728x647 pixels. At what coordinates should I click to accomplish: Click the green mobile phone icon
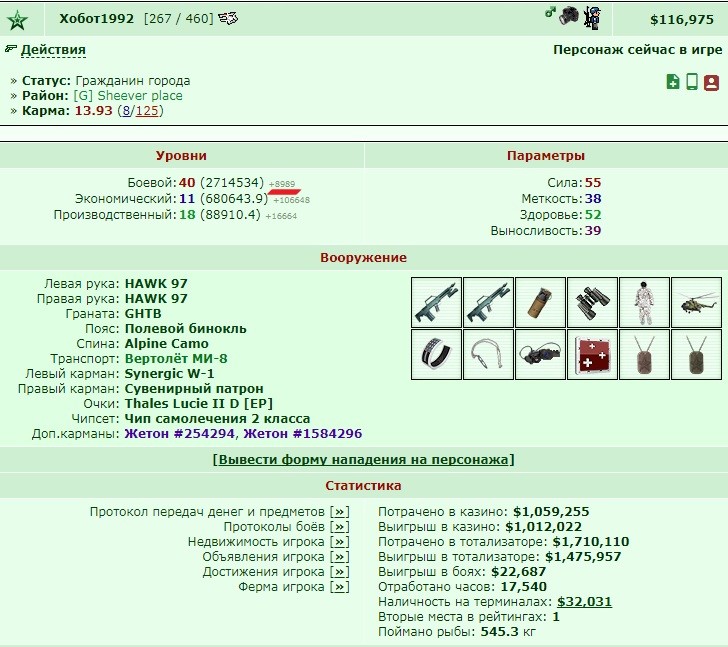[692, 82]
